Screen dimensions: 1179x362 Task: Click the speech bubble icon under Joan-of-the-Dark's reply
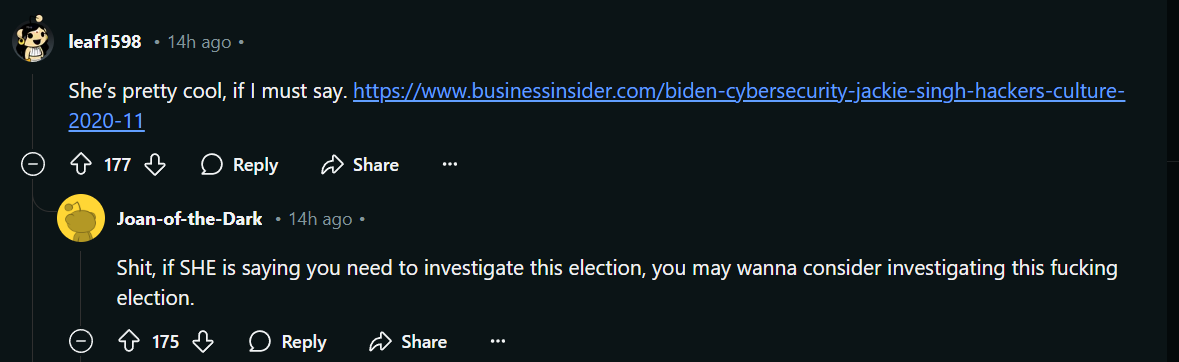260,342
